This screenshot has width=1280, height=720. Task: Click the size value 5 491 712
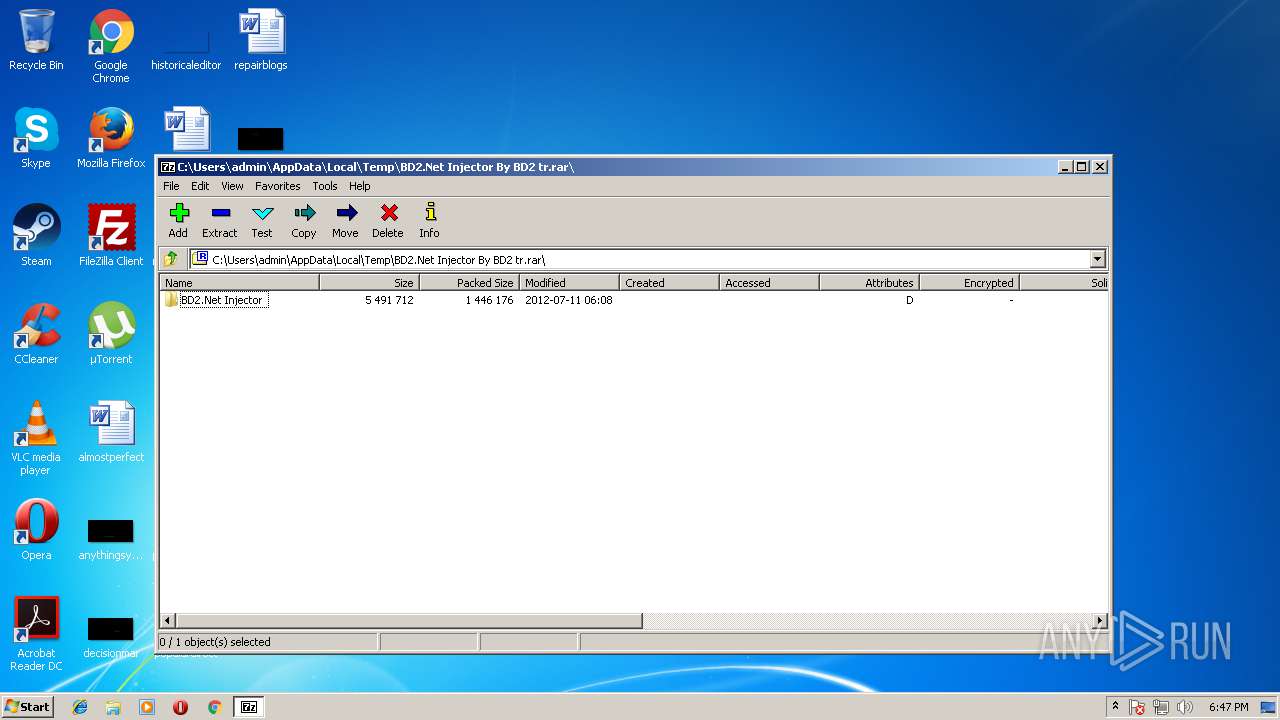tap(389, 300)
